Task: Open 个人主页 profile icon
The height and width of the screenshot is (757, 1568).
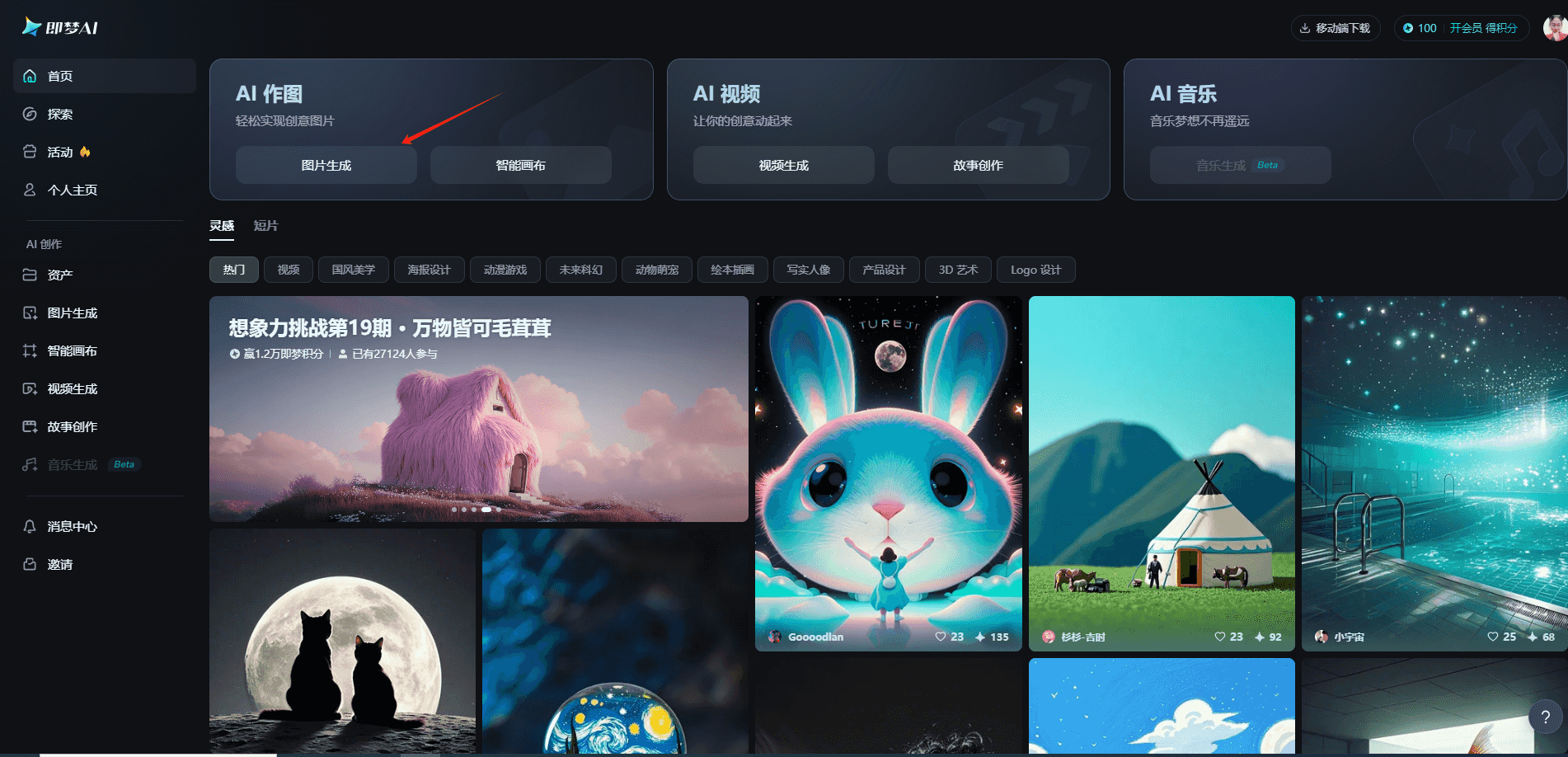Action: click(30, 190)
